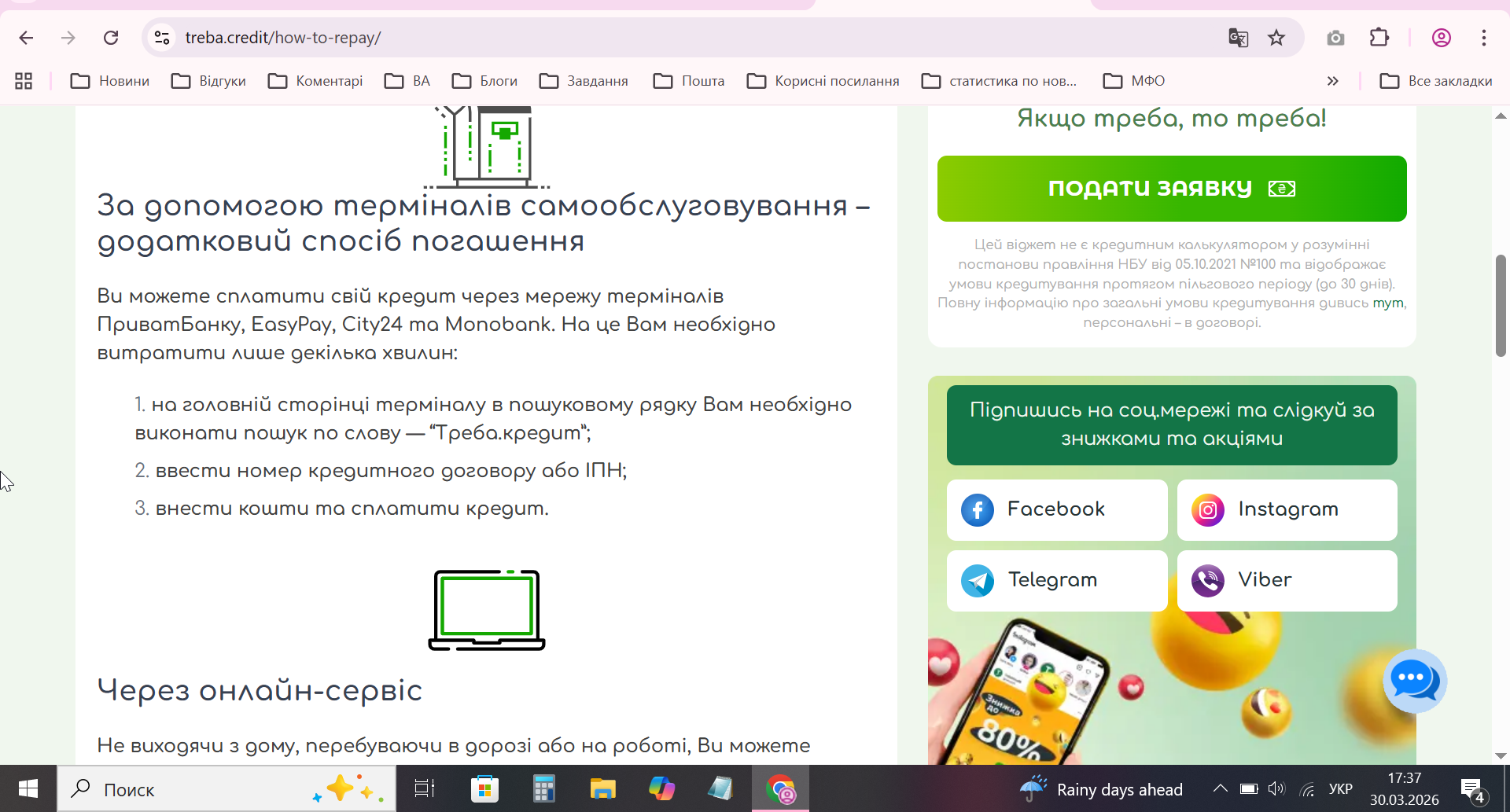Image resolution: width=1510 pixels, height=812 pixels.
Task: Click the self-service terminals heading
Action: (484, 223)
